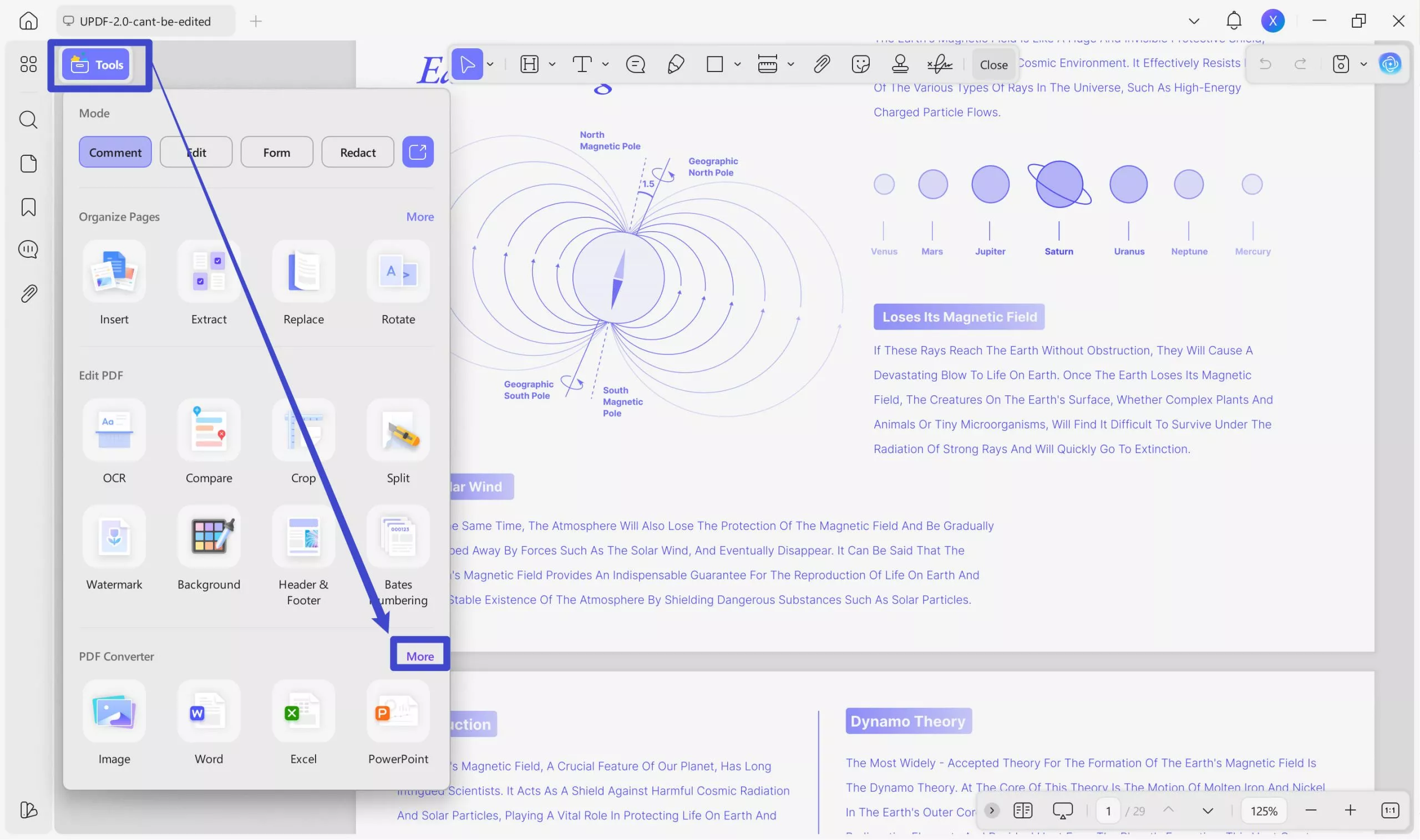Go to the Home icon
Viewport: 1420px width, 840px height.
tap(28, 21)
